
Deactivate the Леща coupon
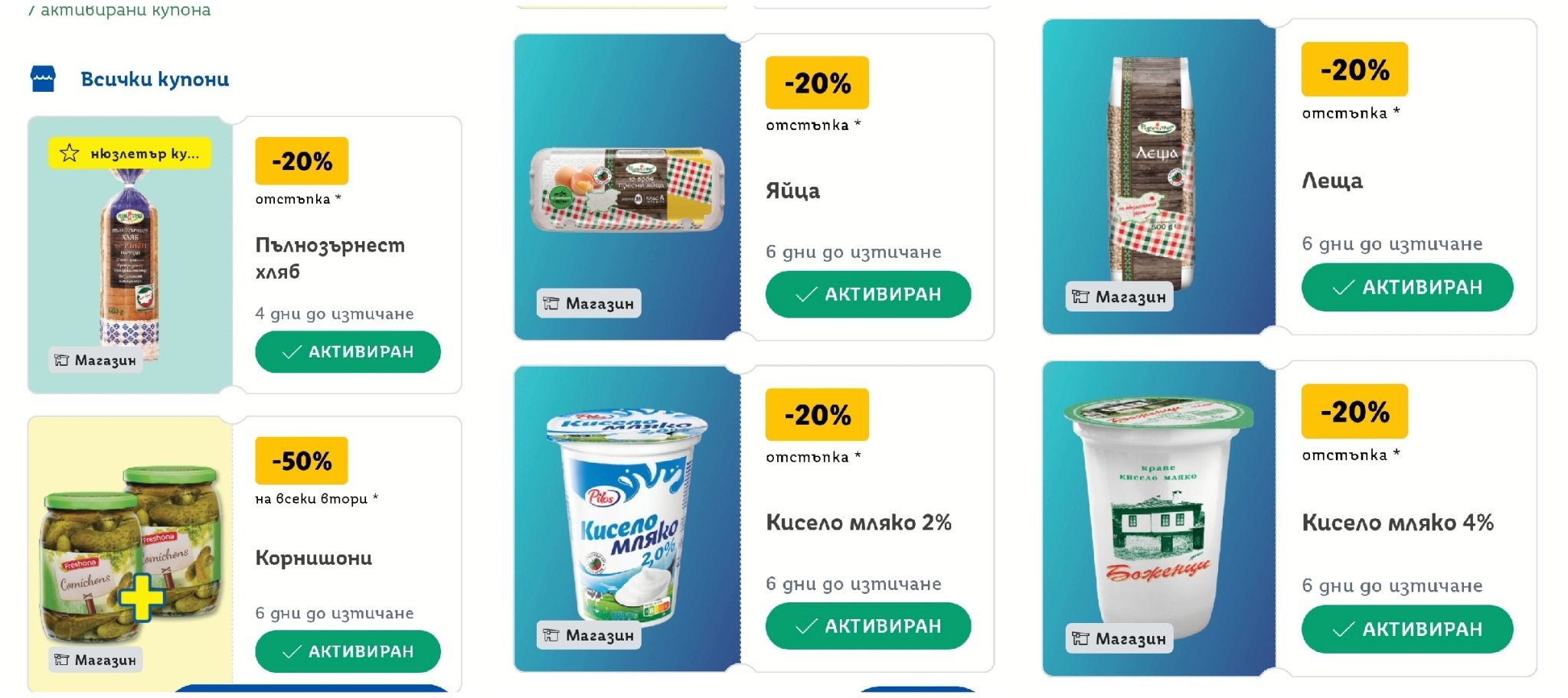point(1407,287)
